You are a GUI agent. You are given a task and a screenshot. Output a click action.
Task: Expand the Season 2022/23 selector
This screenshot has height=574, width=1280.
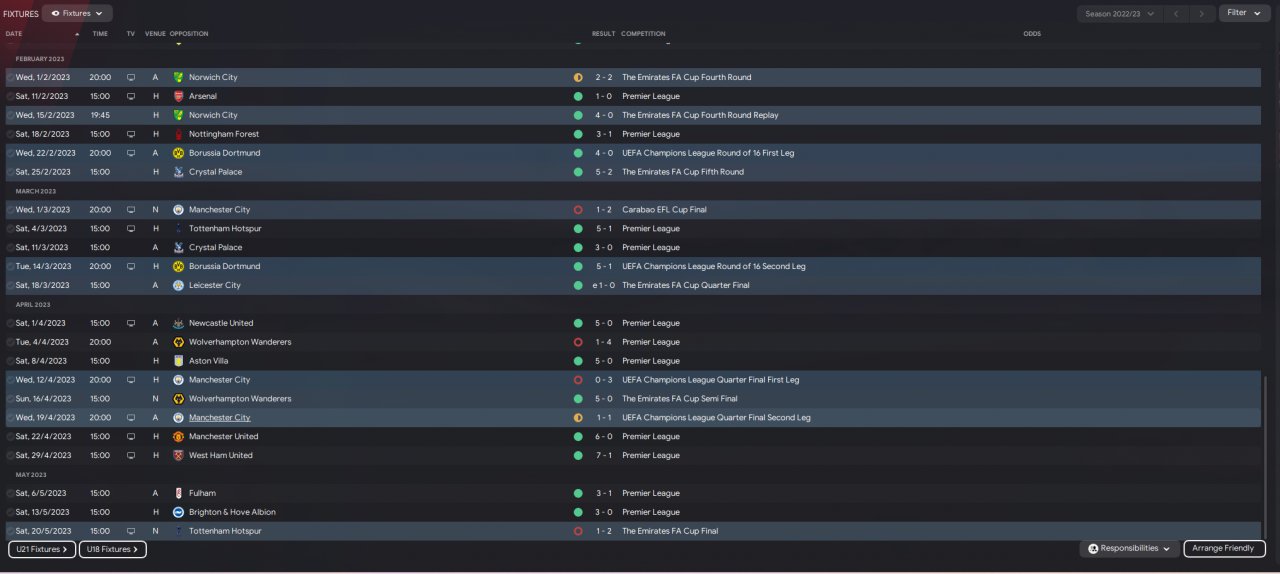pyautogui.click(x=1119, y=14)
